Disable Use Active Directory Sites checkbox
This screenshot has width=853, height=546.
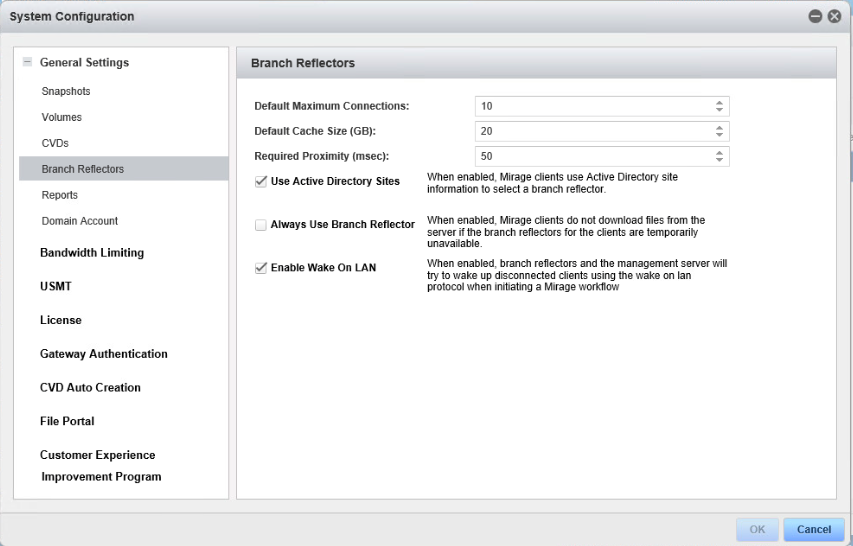[x=261, y=182]
